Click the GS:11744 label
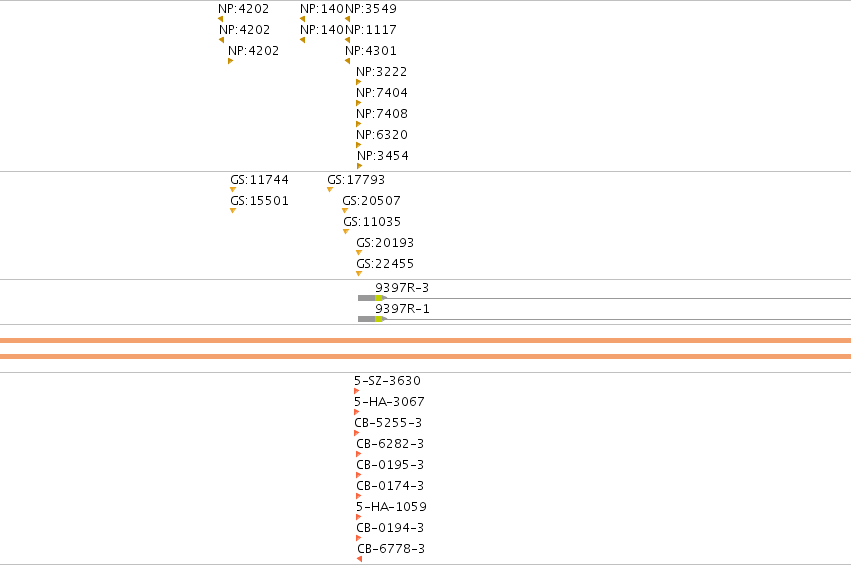 point(259,180)
